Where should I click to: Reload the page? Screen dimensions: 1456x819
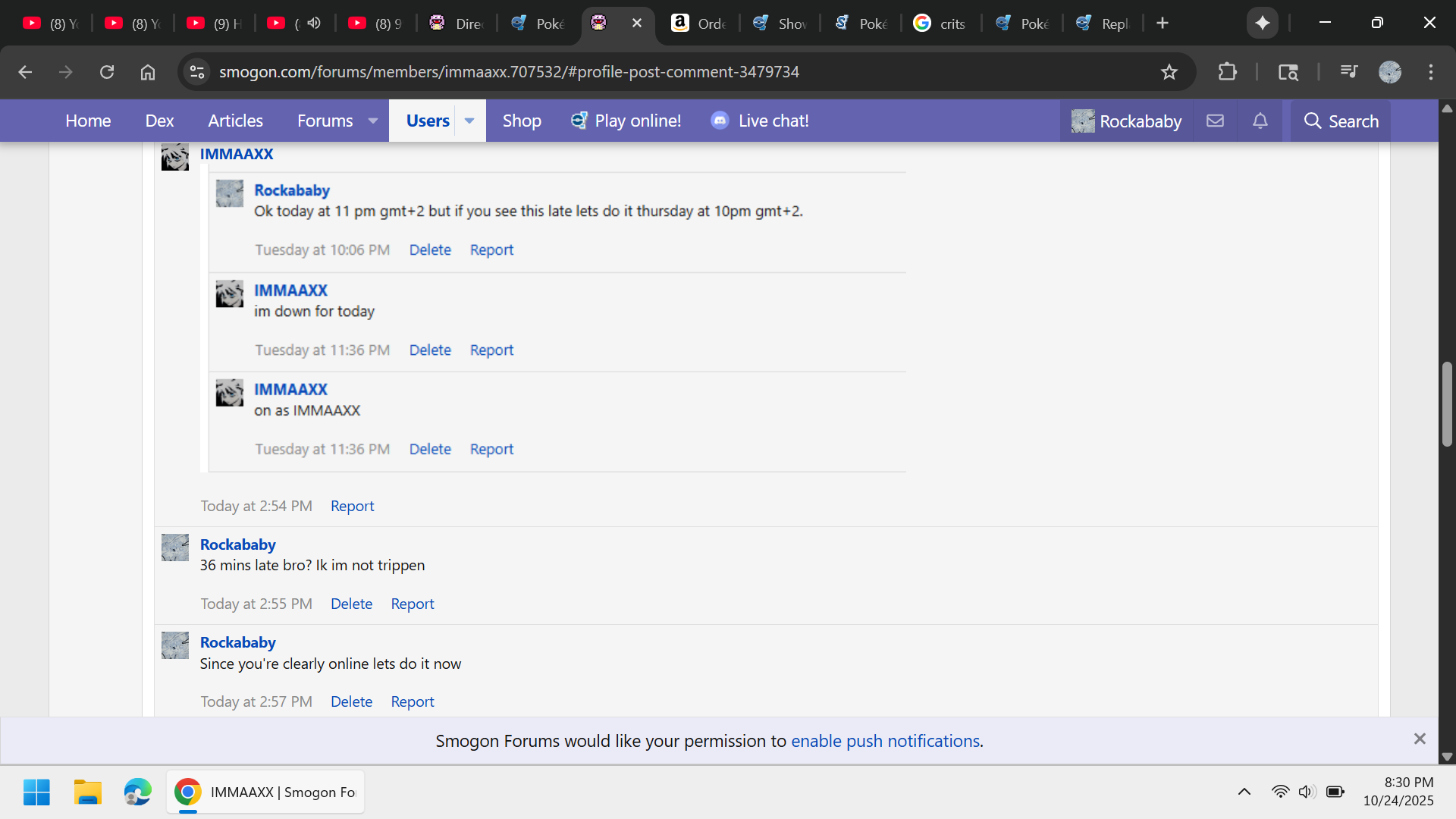[107, 72]
